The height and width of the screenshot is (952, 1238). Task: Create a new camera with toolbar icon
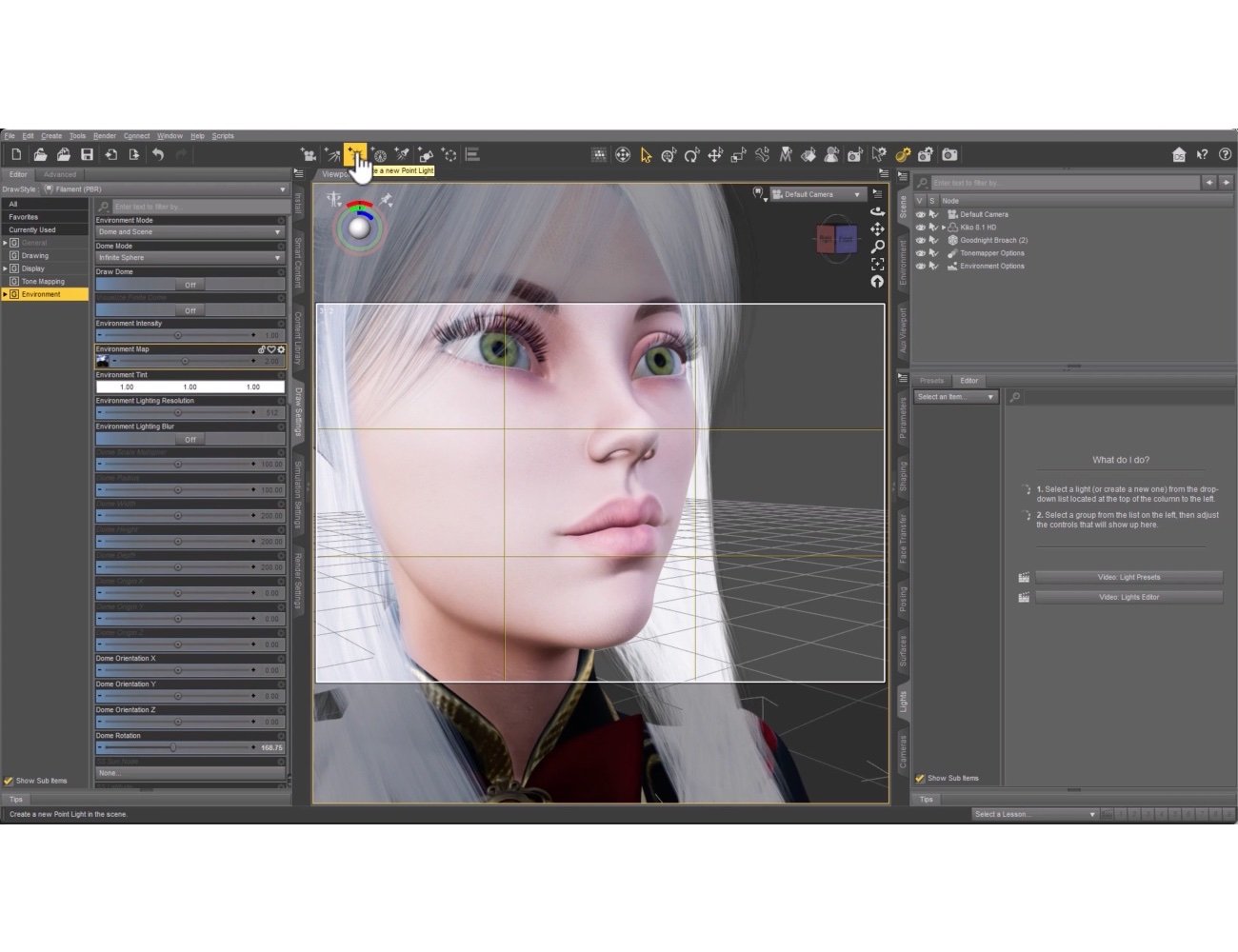click(x=309, y=154)
